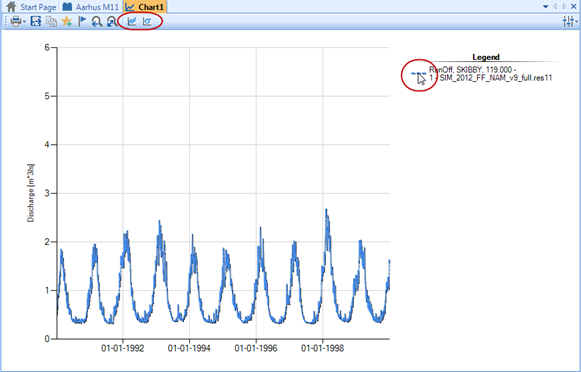Click the zoom full extent magnifier icon
The image size is (581, 372).
112,22
